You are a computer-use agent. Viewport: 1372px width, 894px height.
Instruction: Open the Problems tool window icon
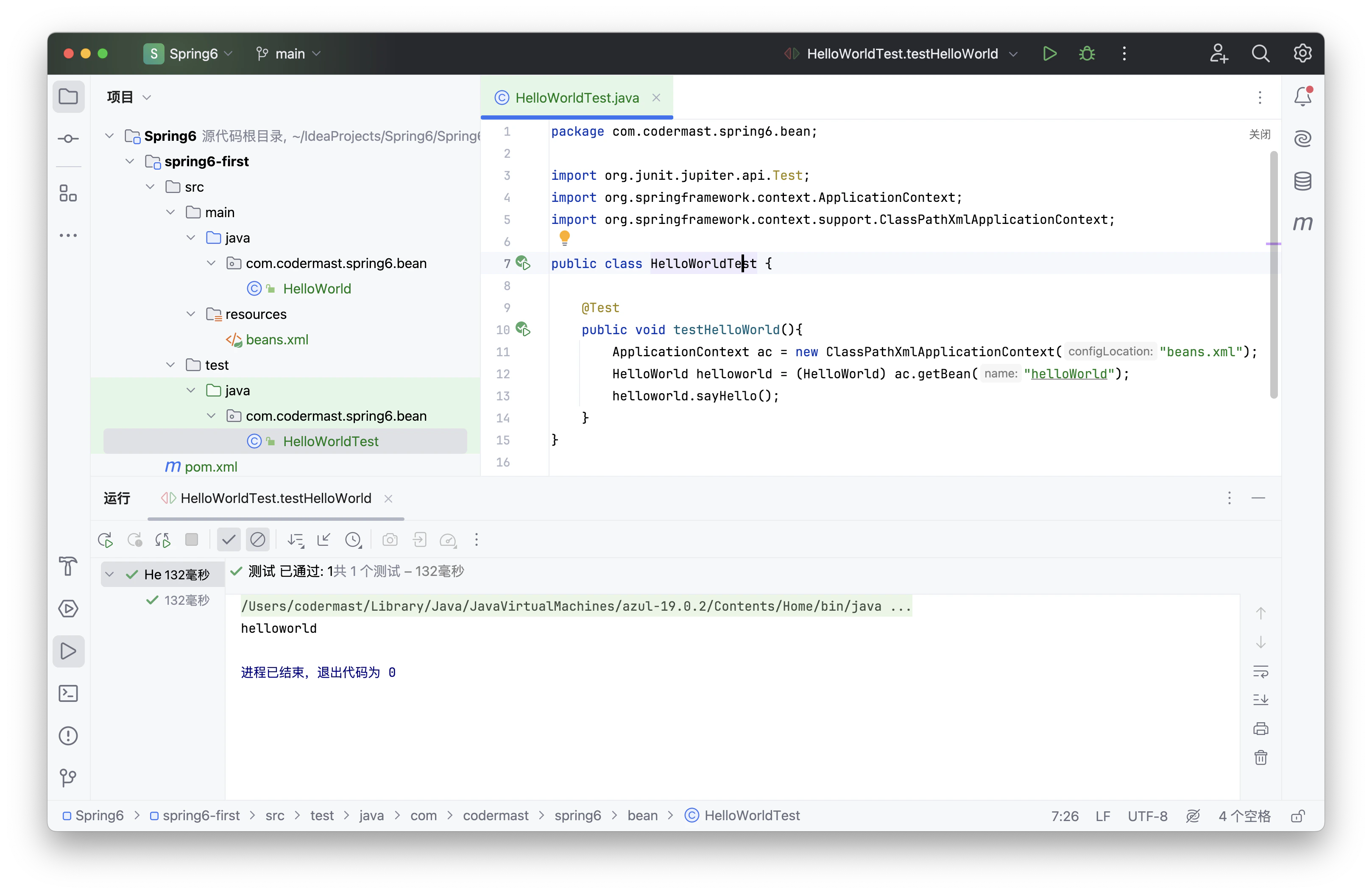click(69, 735)
